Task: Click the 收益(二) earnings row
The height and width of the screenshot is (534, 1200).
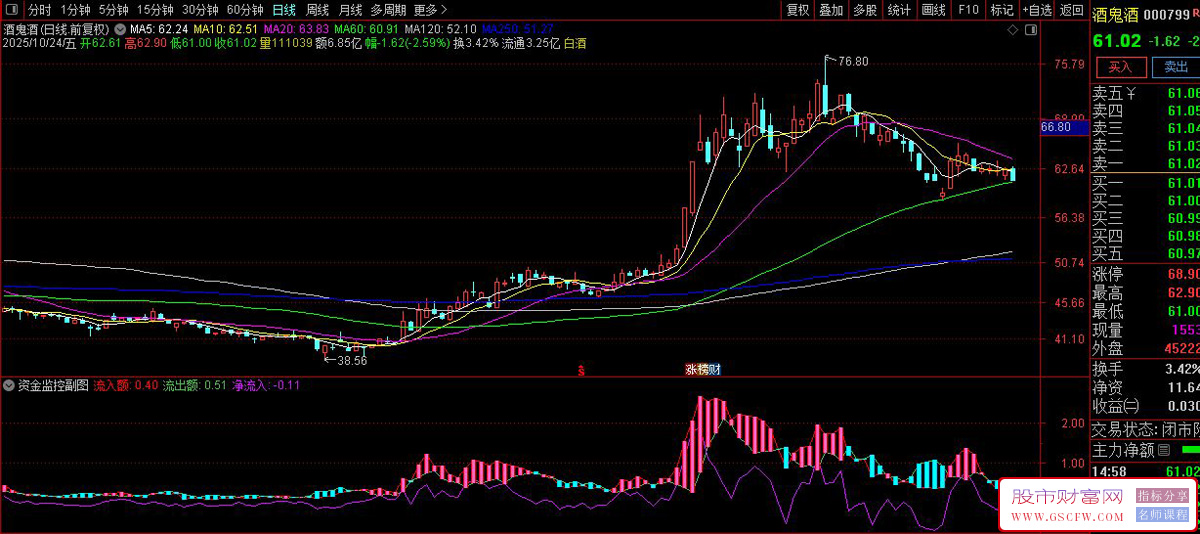Action: click(x=1146, y=406)
